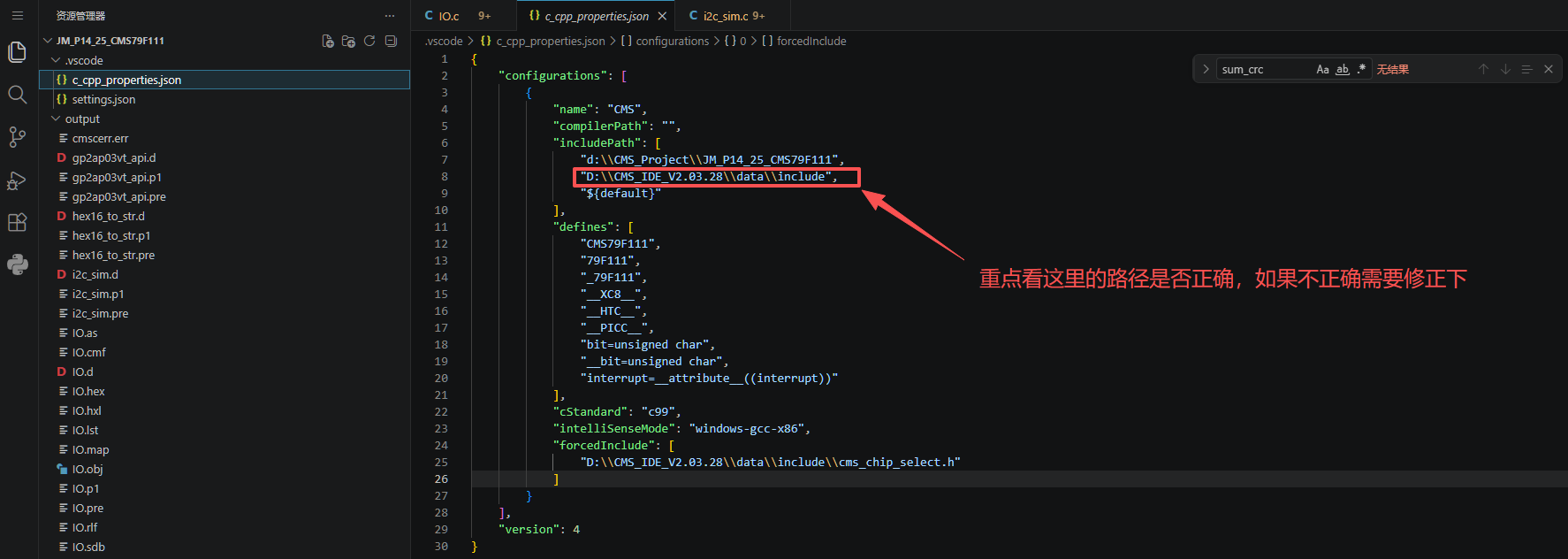
Task: Open IO.rlf file in tree
Action: 225,527
